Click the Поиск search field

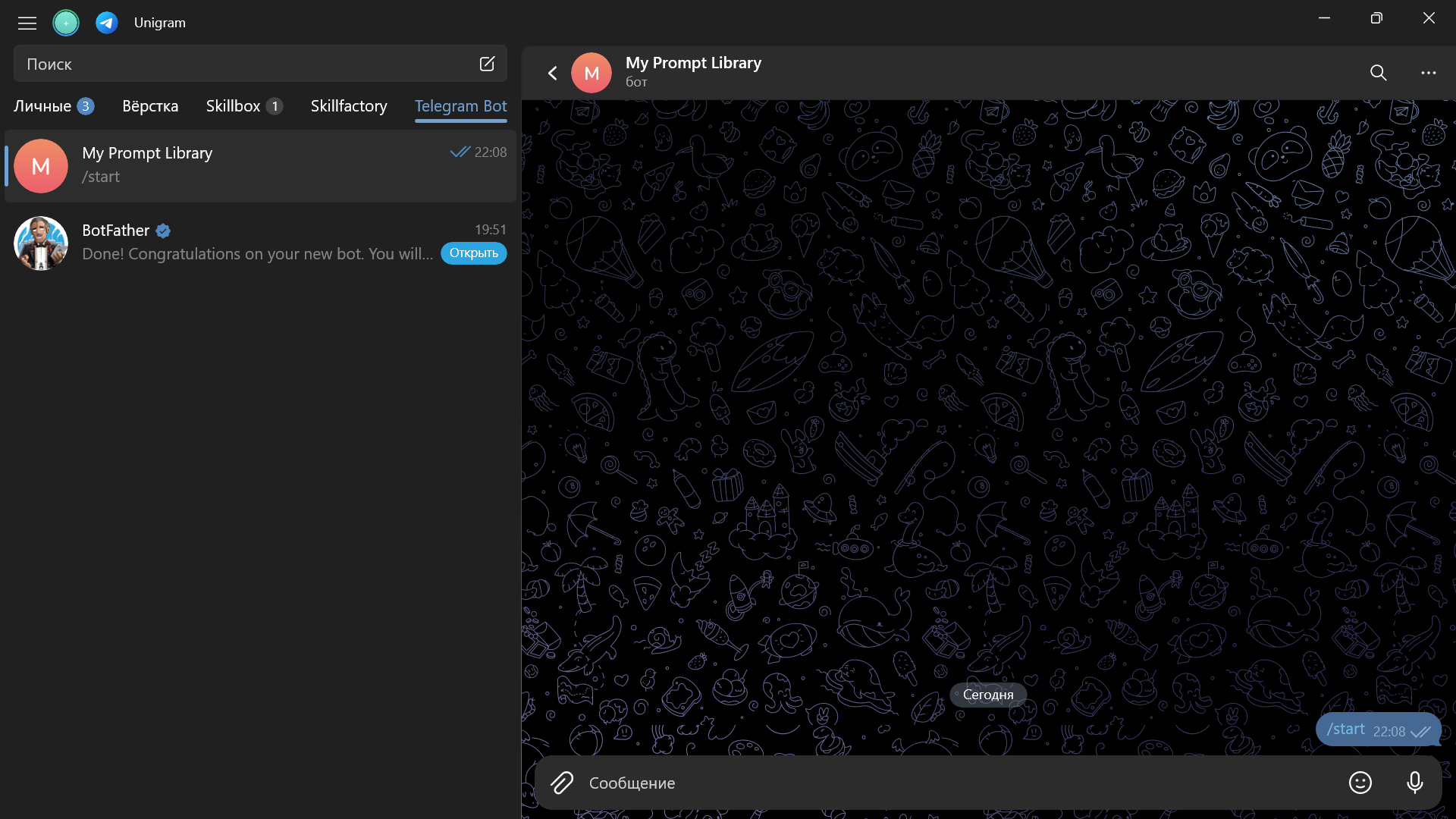243,64
